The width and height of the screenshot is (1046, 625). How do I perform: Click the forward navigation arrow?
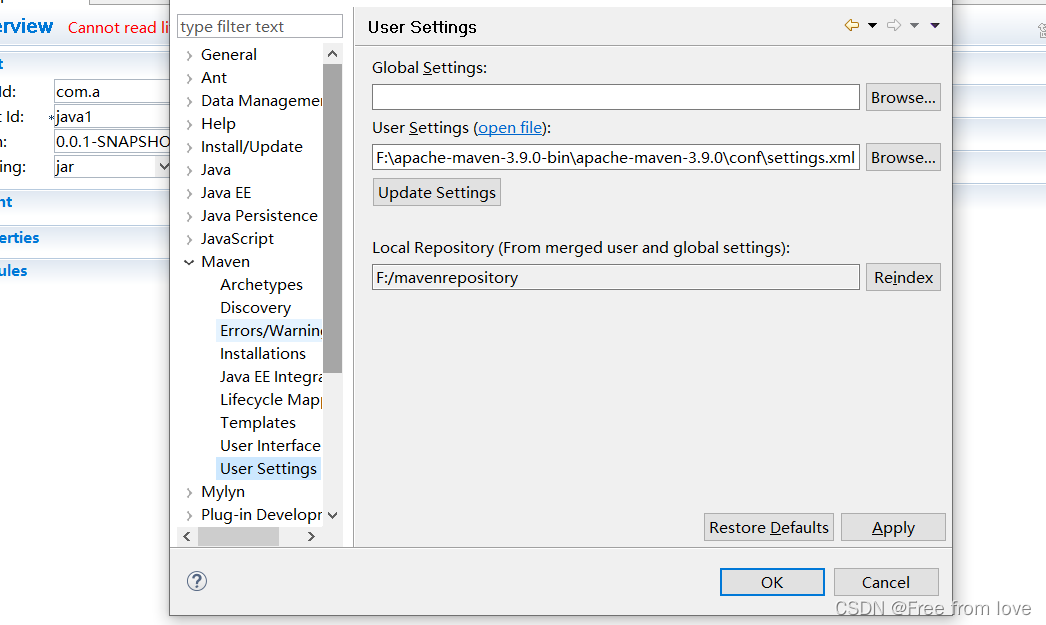pyautogui.click(x=893, y=24)
